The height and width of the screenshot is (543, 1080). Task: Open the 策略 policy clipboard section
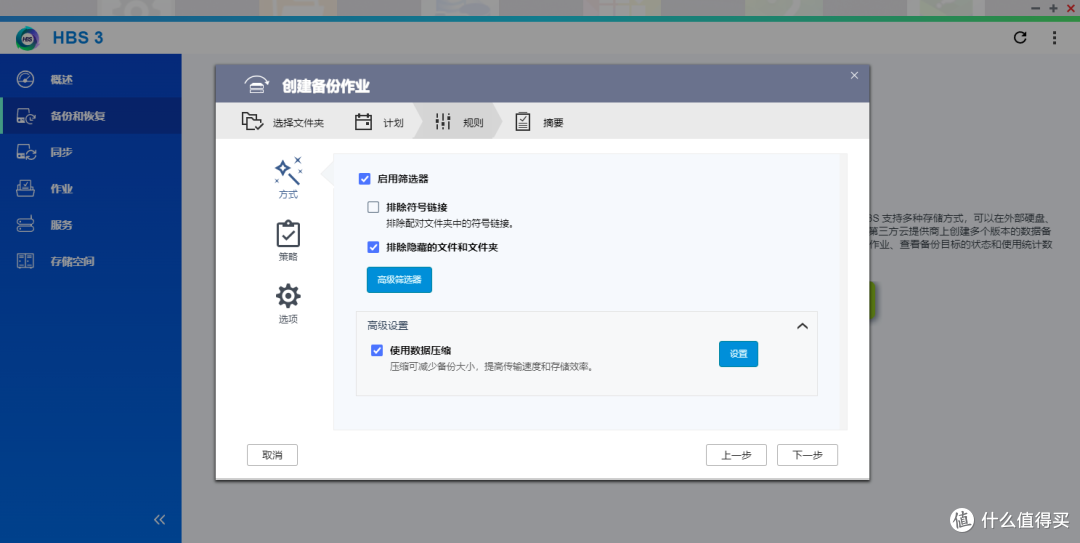288,240
